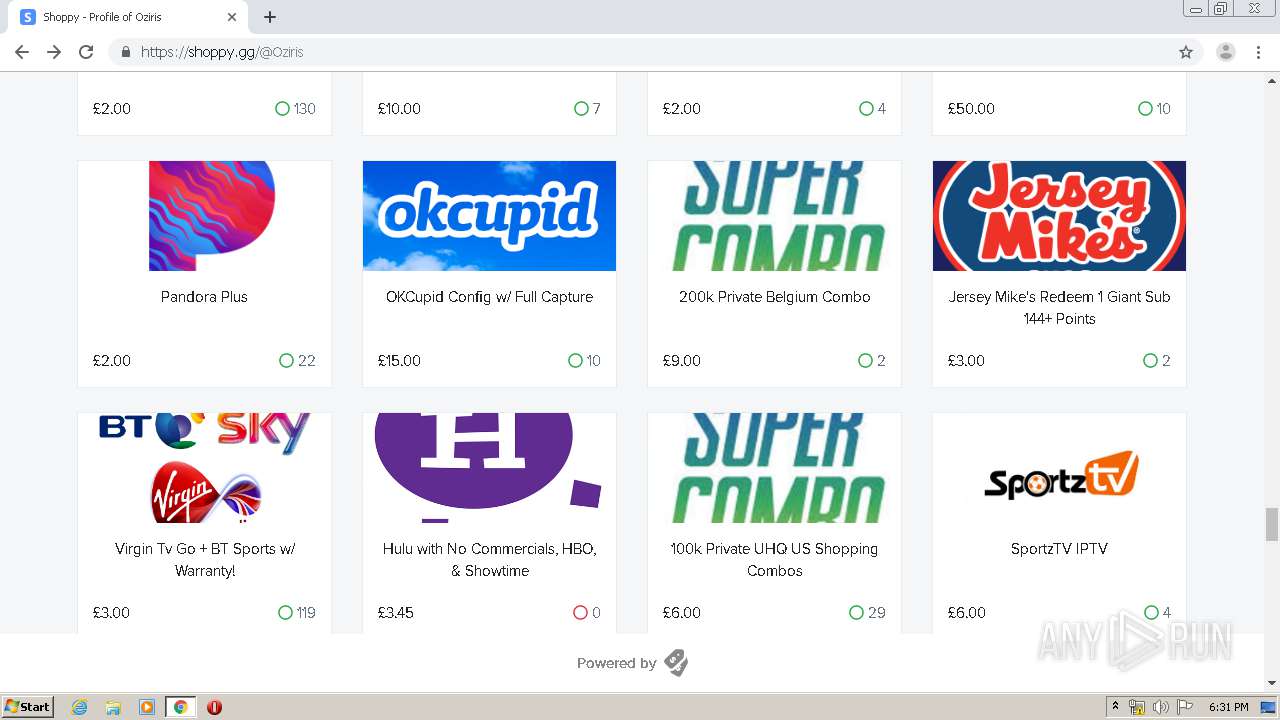This screenshot has height=720, width=1280.
Task: Close the Shoppy profile tab
Action: click(x=232, y=17)
